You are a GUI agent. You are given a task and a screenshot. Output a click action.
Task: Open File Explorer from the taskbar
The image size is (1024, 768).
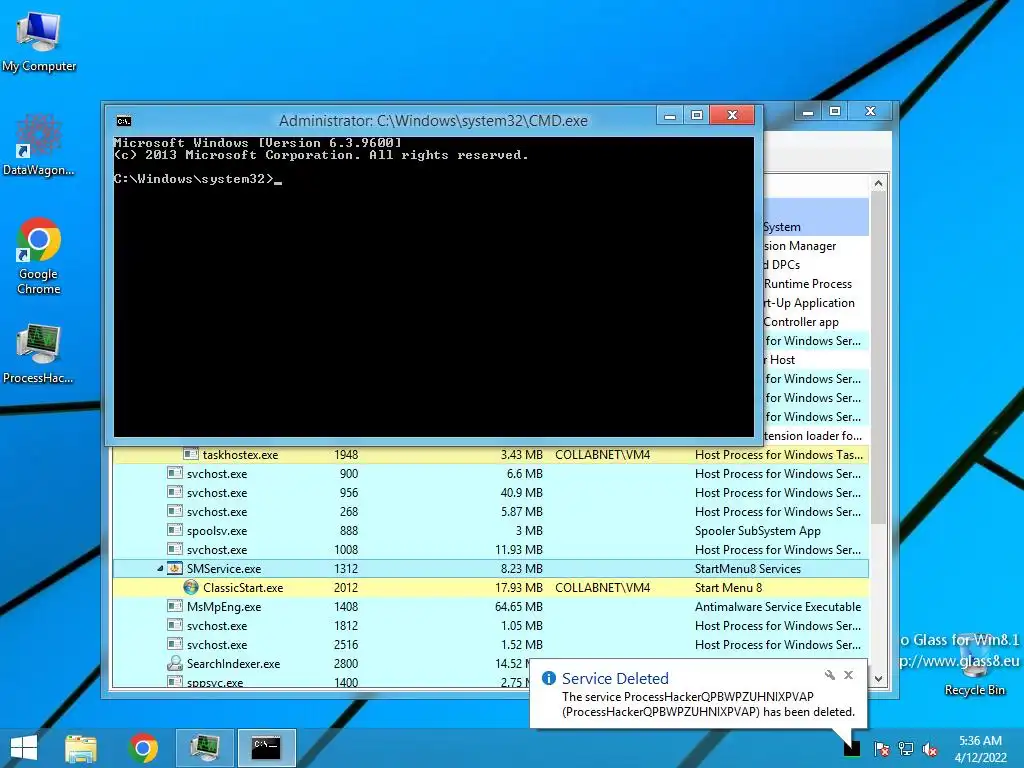81,748
